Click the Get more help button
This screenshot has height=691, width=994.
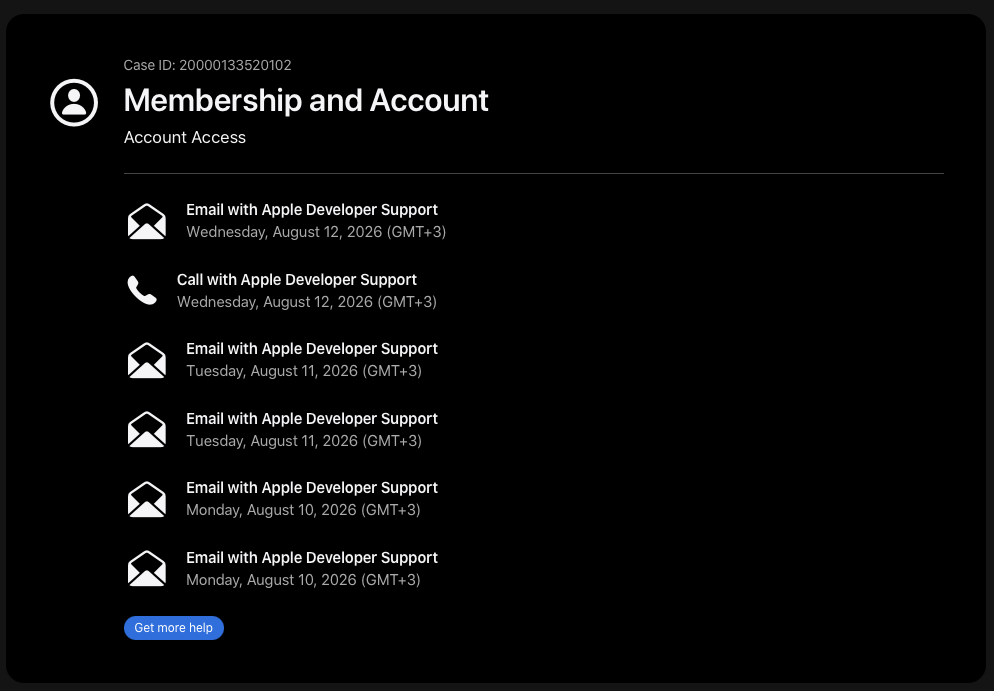click(x=174, y=628)
